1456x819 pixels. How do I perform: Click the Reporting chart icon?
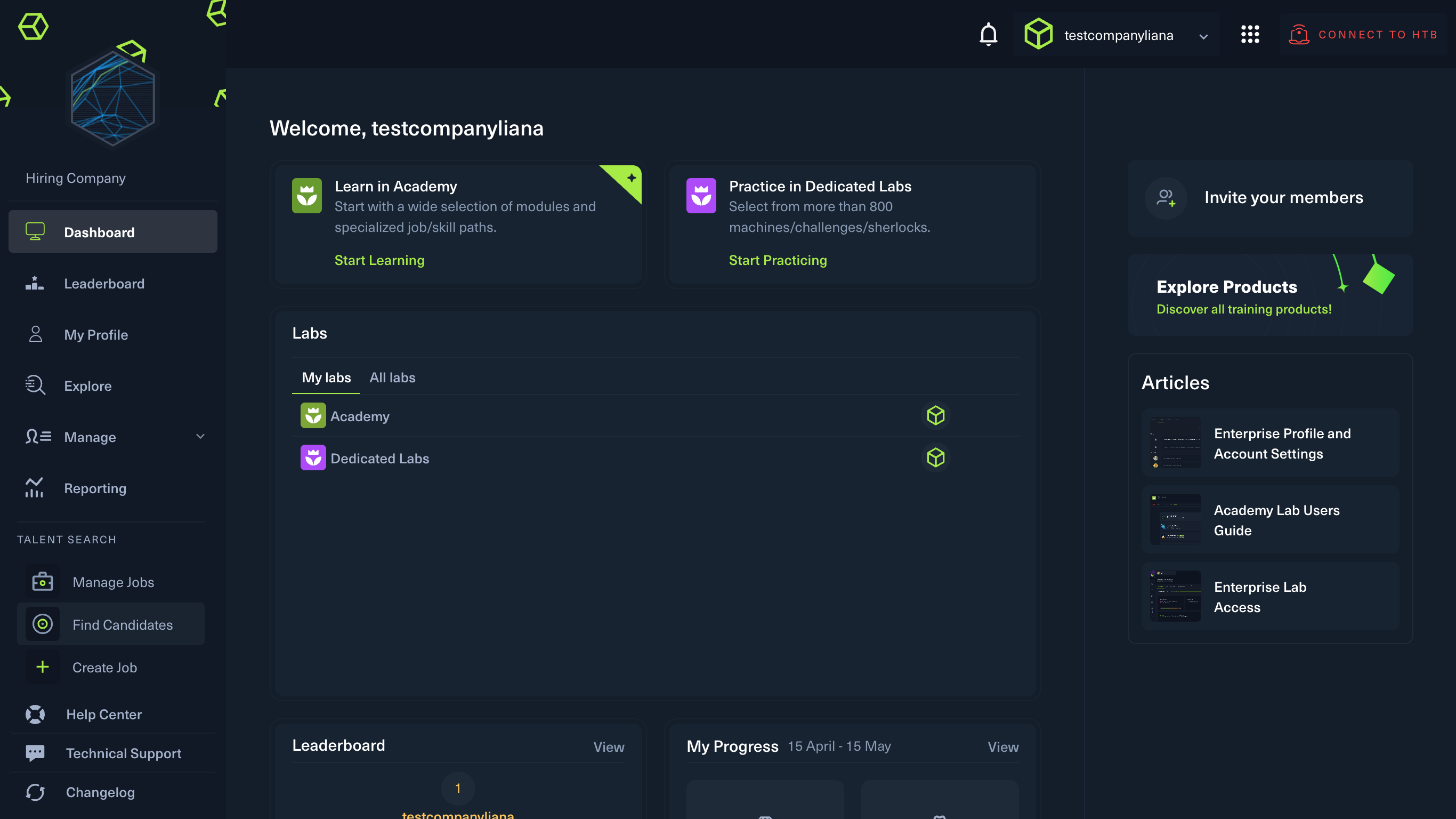[x=34, y=487]
